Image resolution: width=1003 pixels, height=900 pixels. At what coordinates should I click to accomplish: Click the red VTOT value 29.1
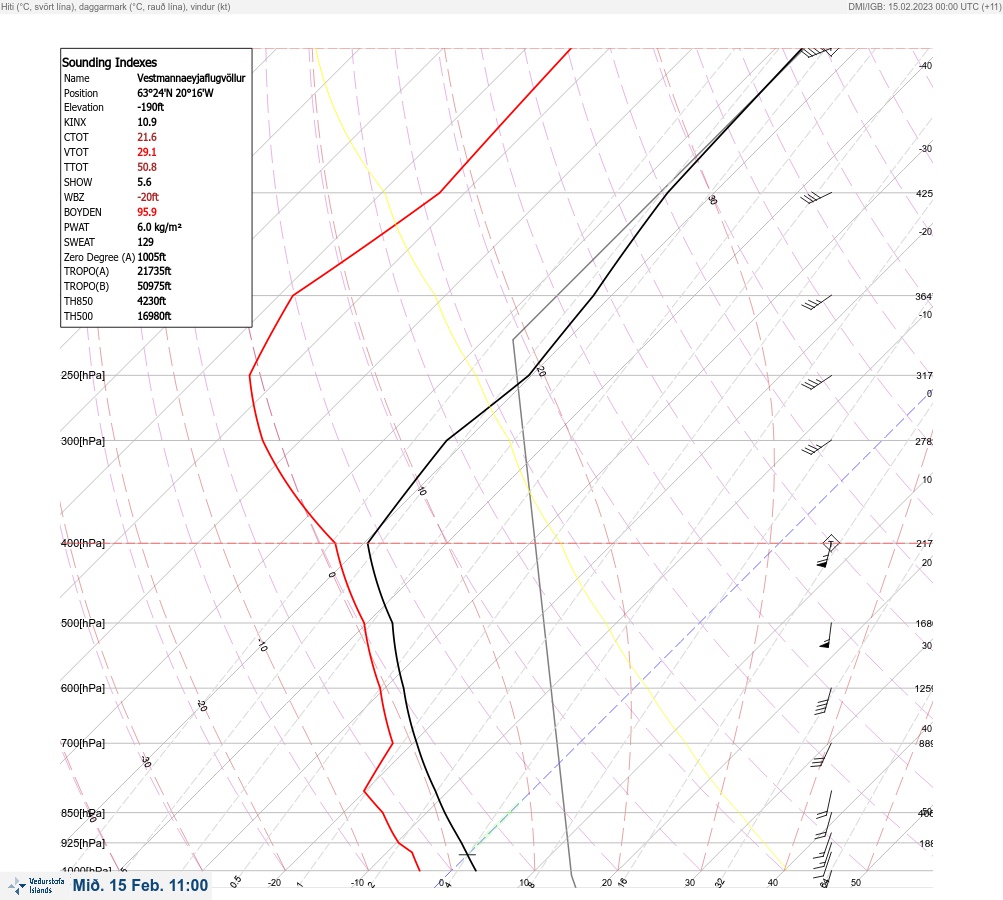click(146, 152)
